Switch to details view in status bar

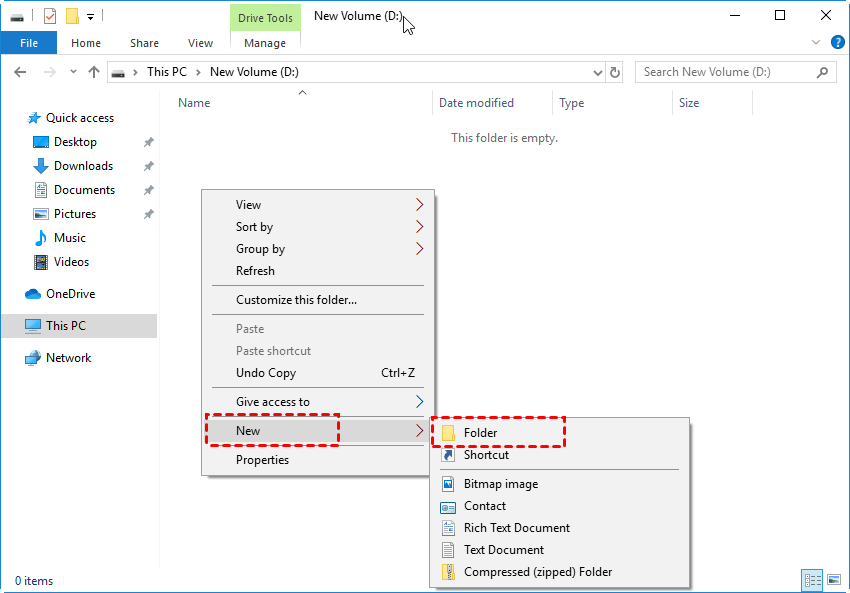(x=812, y=580)
